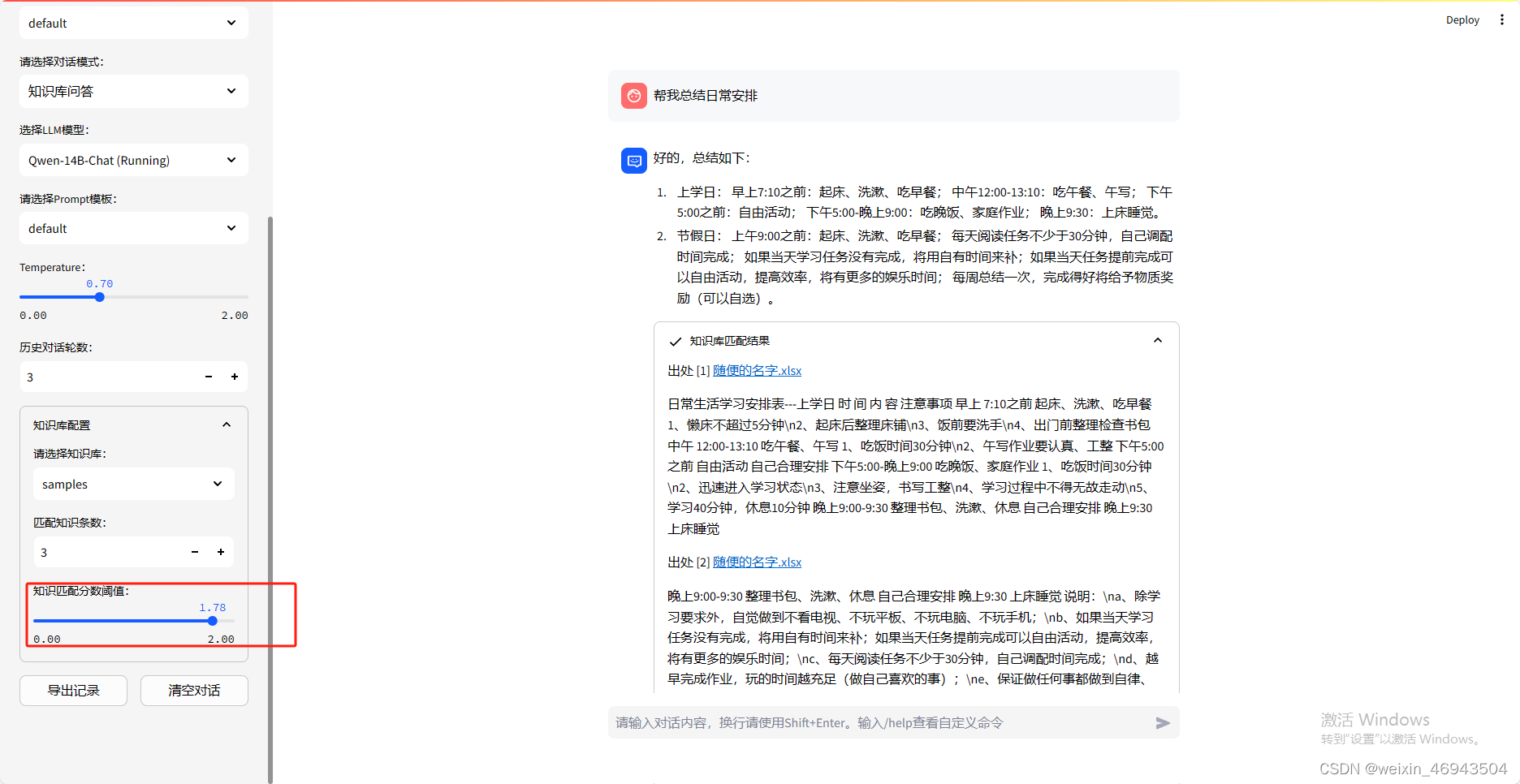Screen dimensions: 1520x784
Task: Click the 请选择对话模式 label
Action: pos(62,62)
